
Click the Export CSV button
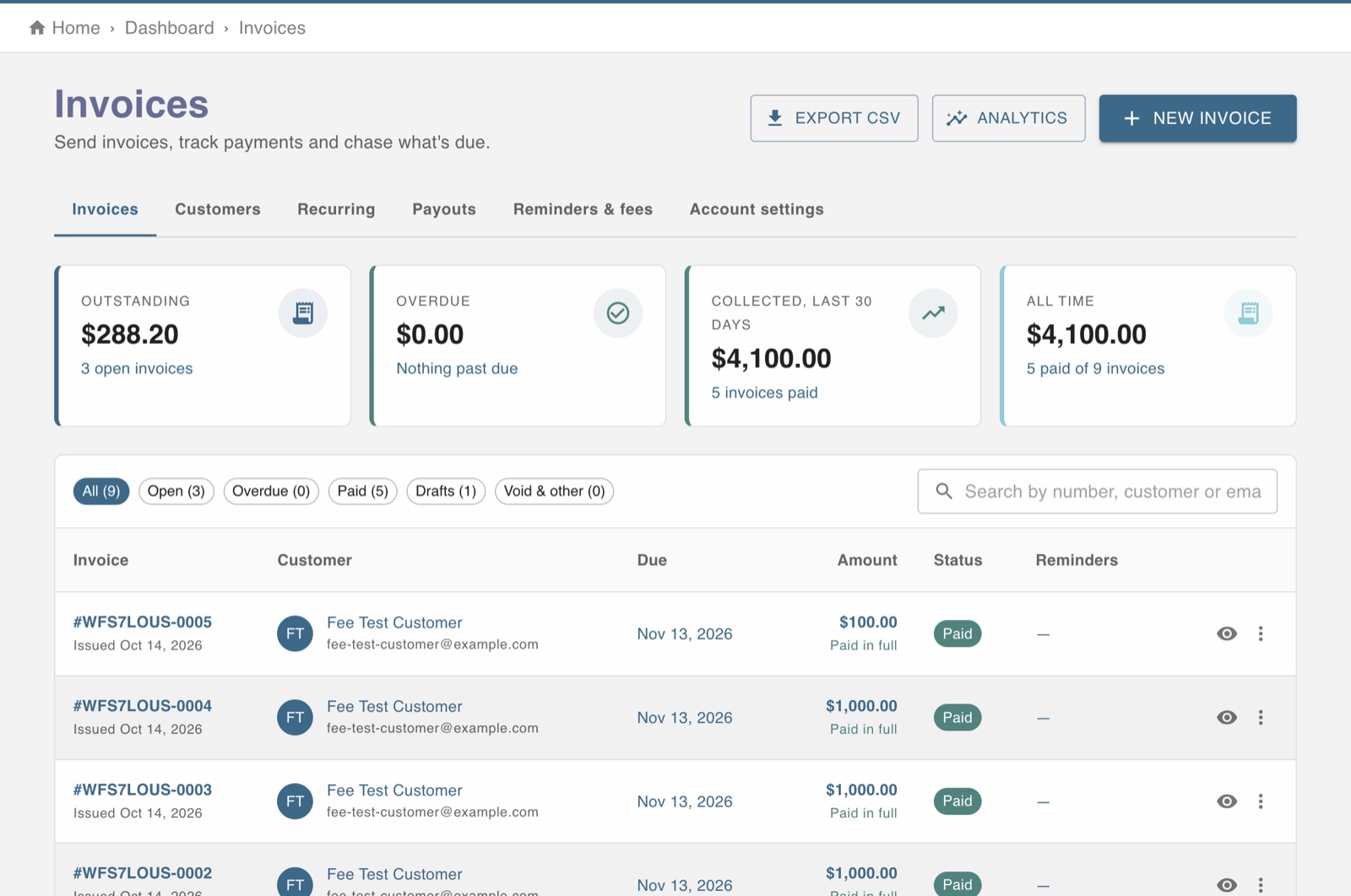[x=834, y=118]
